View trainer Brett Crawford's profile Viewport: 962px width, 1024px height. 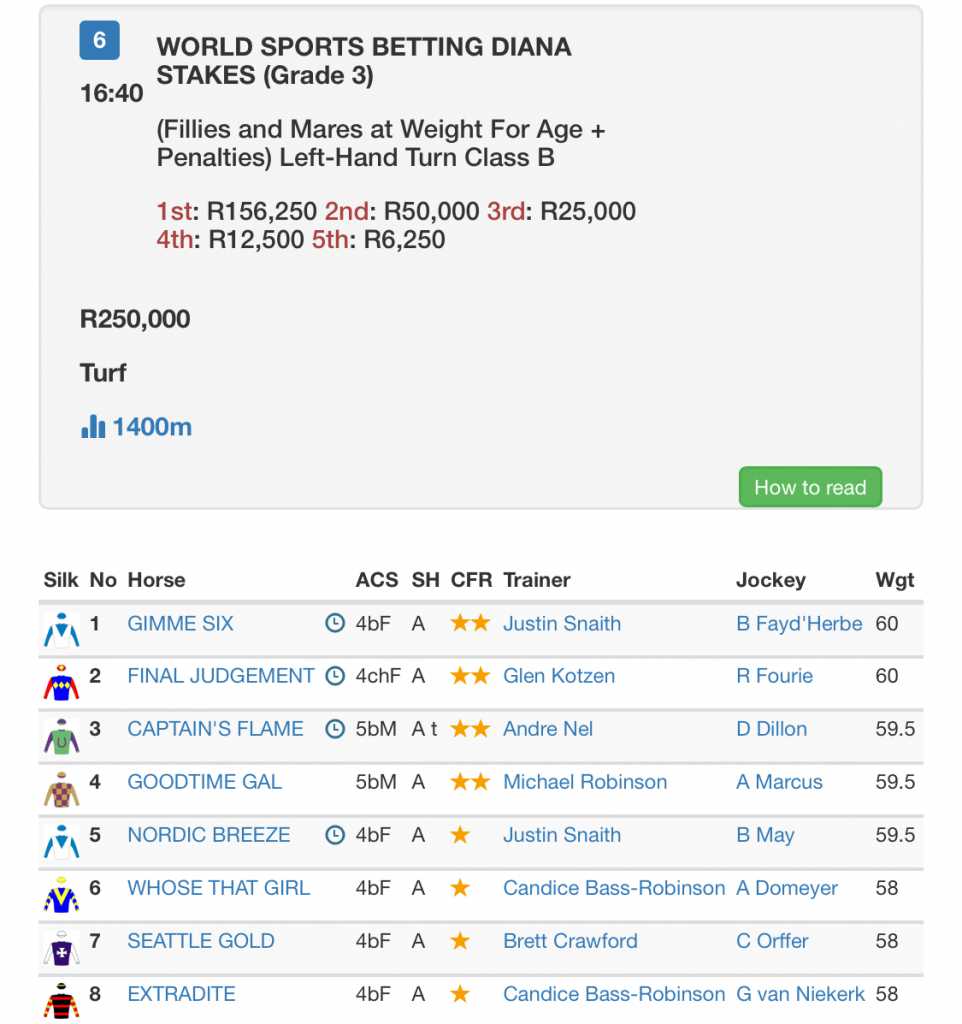[x=569, y=941]
